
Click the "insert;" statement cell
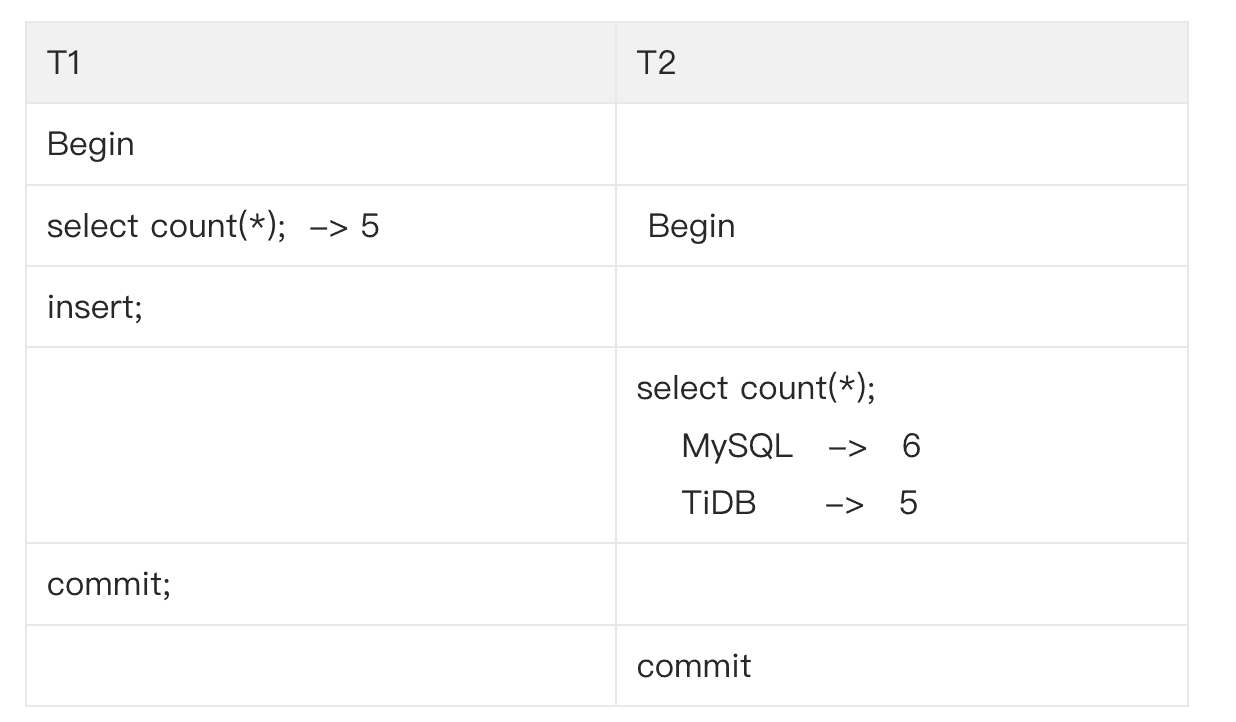[95, 307]
